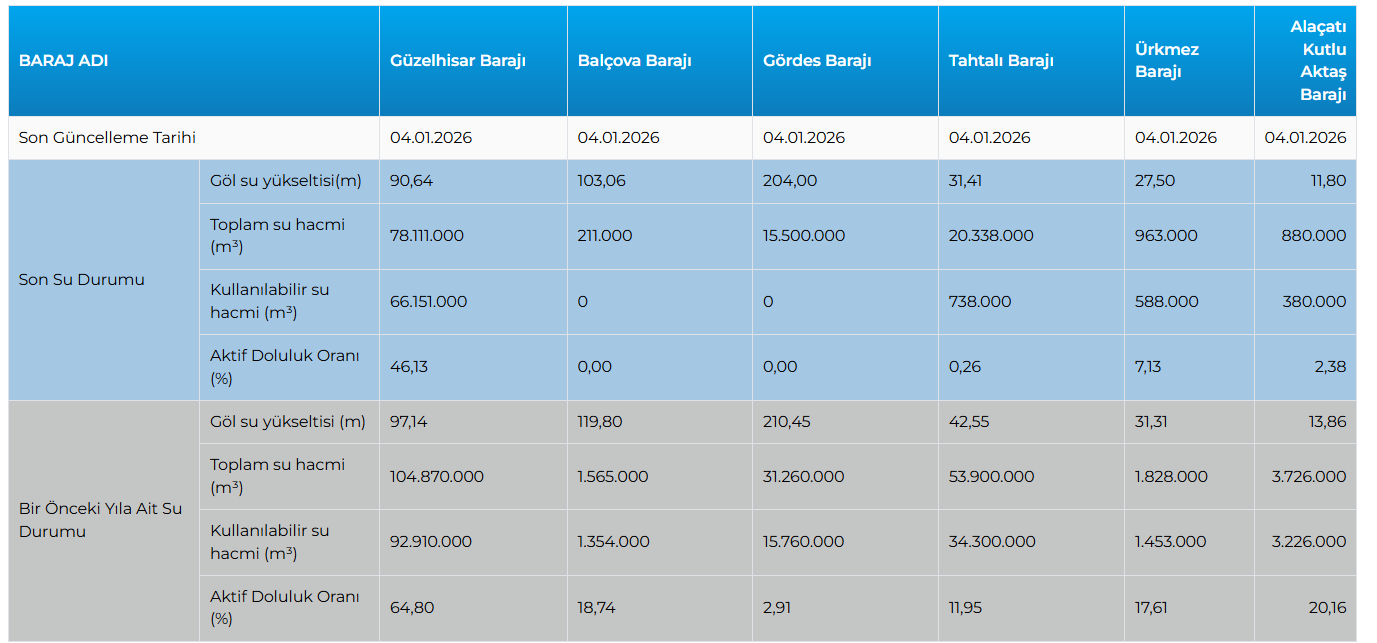This screenshot has height=643, width=1377.
Task: Select the Ürkmez Barajı column header
Action: 1167,60
